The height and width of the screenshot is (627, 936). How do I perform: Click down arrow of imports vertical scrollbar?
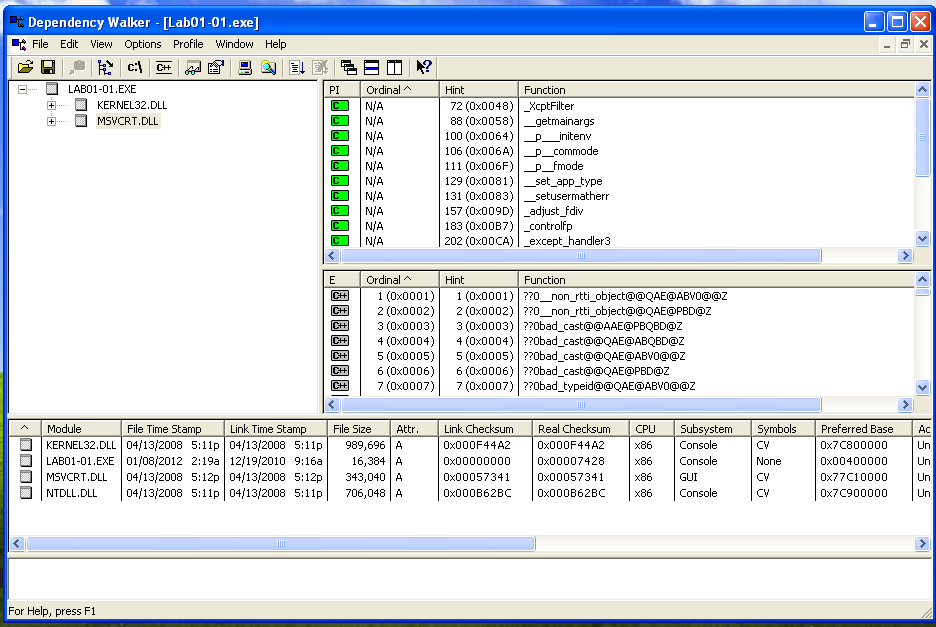tap(922, 239)
